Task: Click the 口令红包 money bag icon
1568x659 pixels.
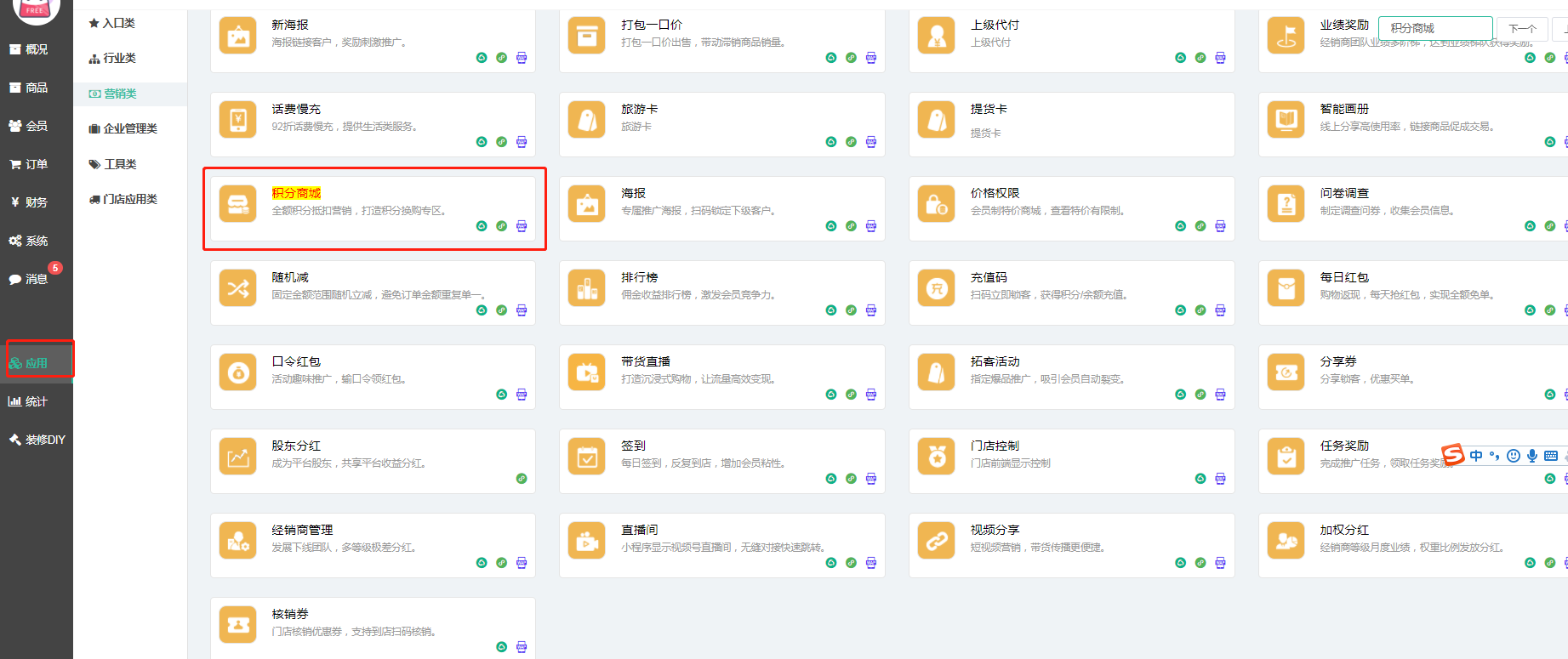Action: coord(237,372)
